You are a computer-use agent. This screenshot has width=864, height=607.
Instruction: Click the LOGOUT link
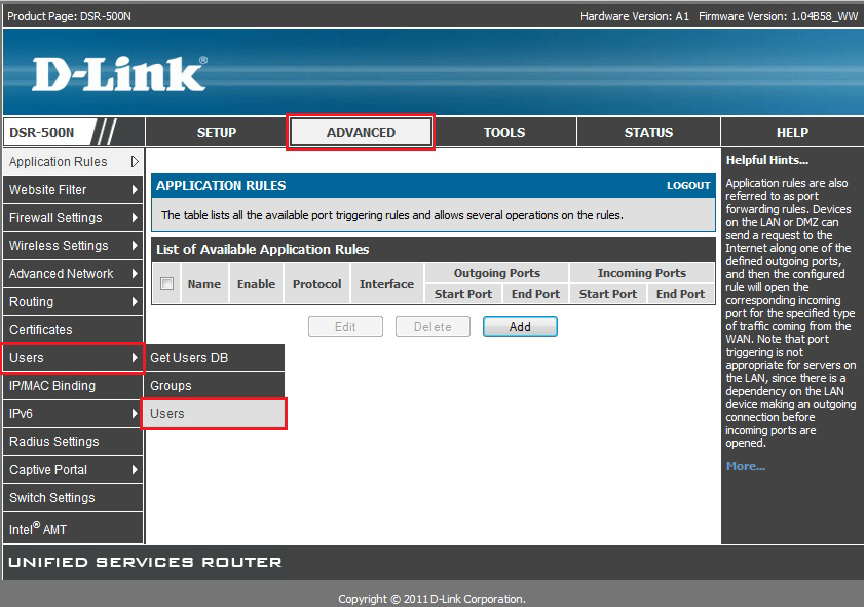pyautogui.click(x=689, y=186)
